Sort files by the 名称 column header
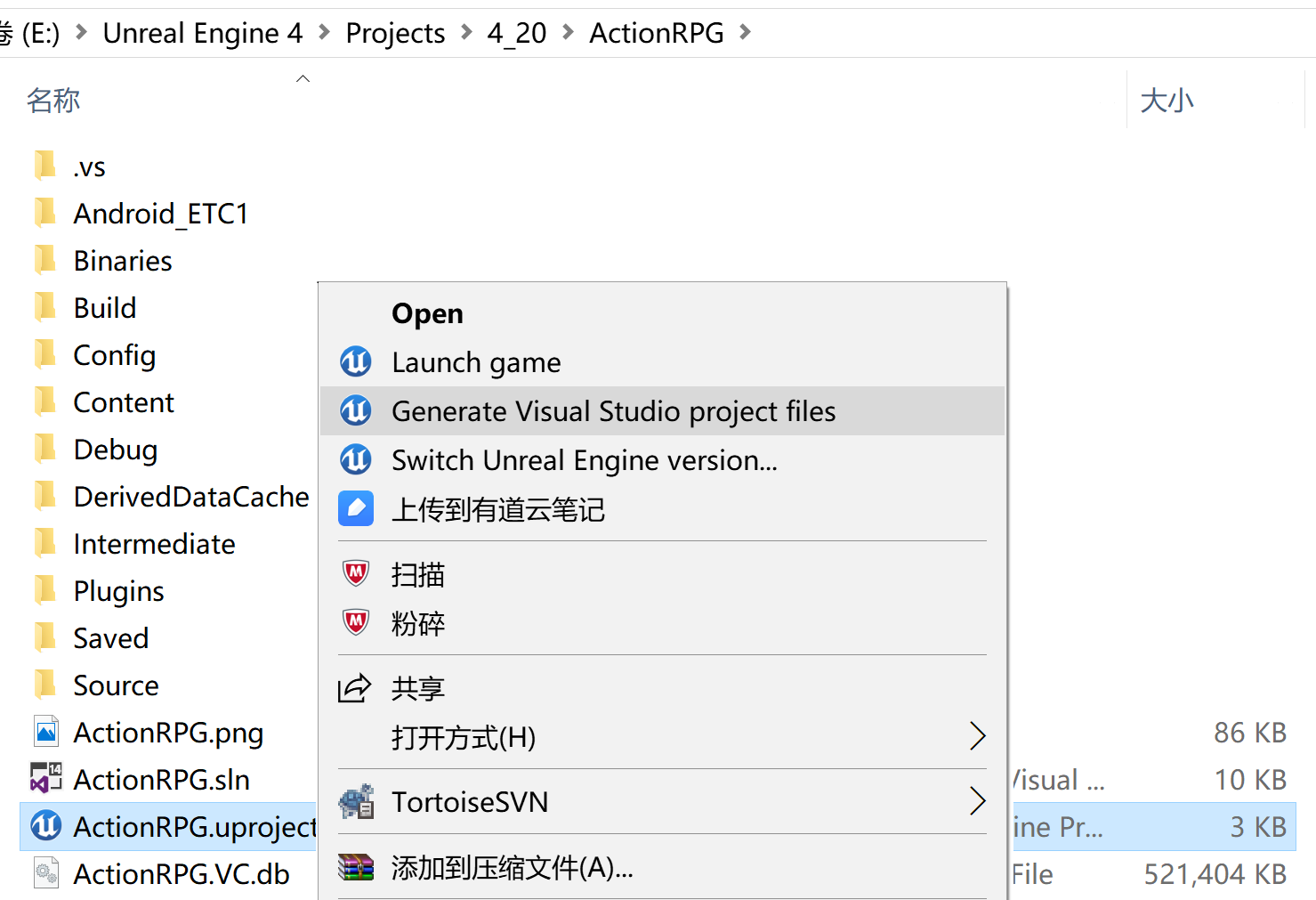This screenshot has width=1316, height=900. (x=53, y=101)
